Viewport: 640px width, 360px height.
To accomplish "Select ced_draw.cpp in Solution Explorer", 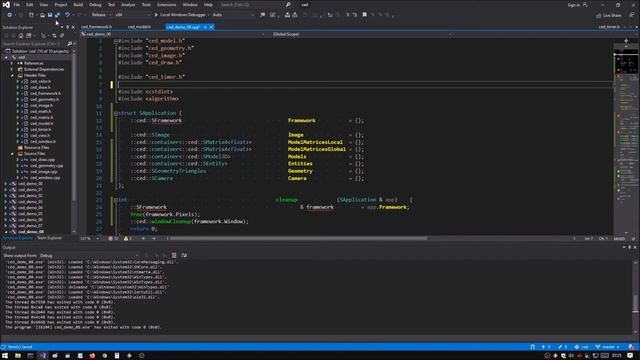I will pos(42,160).
